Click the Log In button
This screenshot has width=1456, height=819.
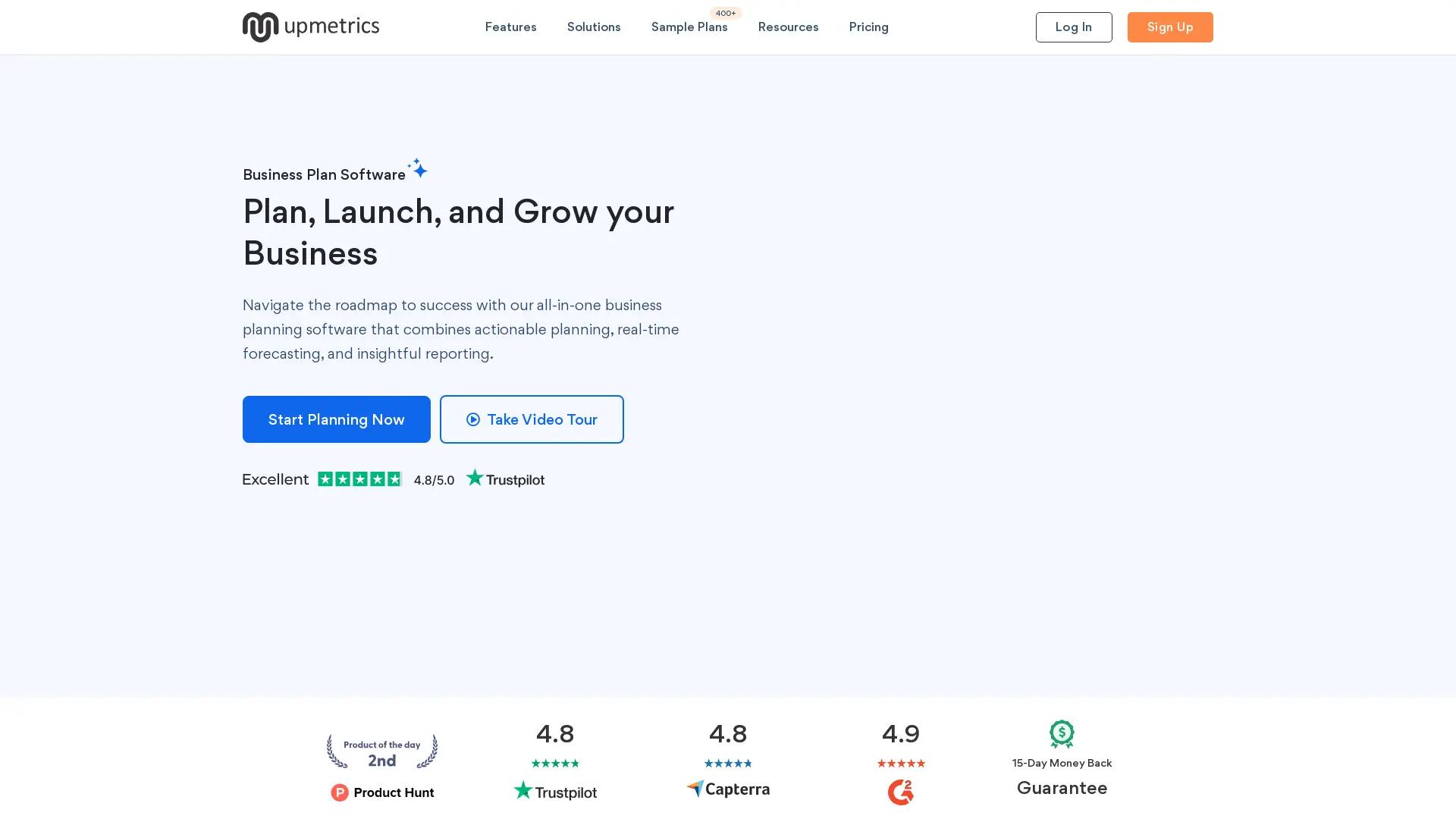pyautogui.click(x=1074, y=27)
